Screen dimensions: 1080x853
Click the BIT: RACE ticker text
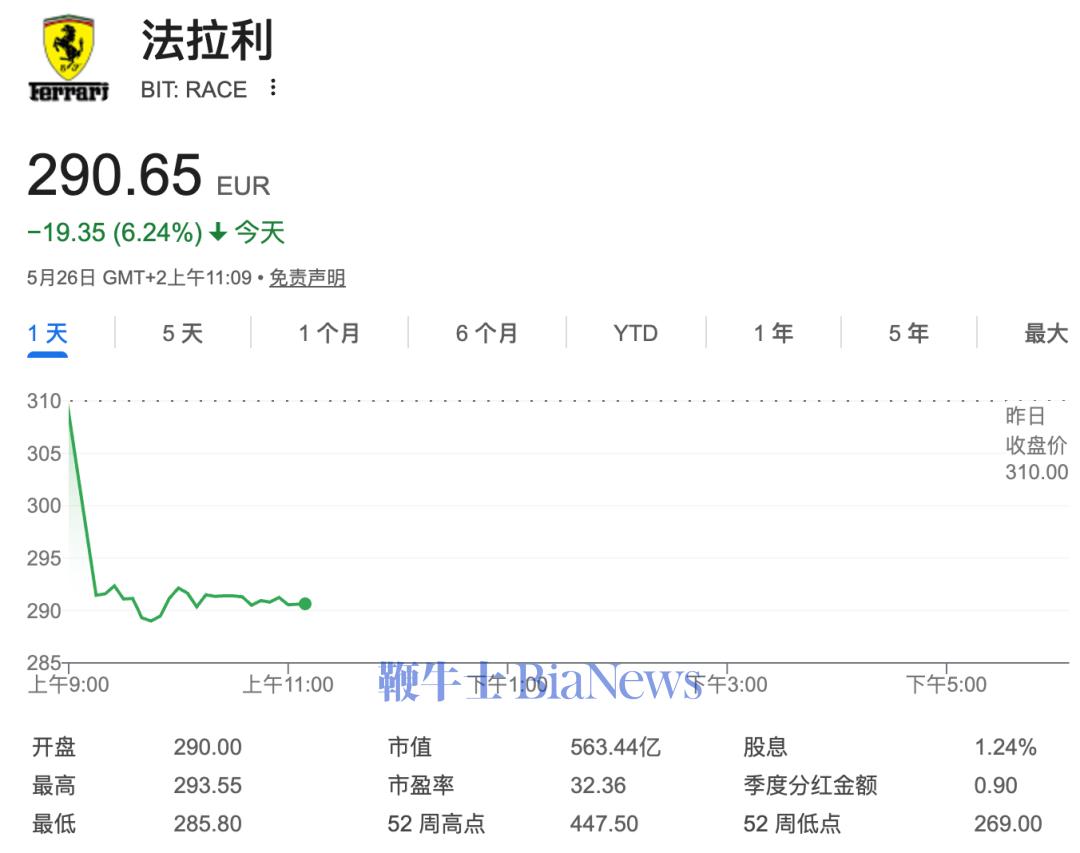click(194, 90)
